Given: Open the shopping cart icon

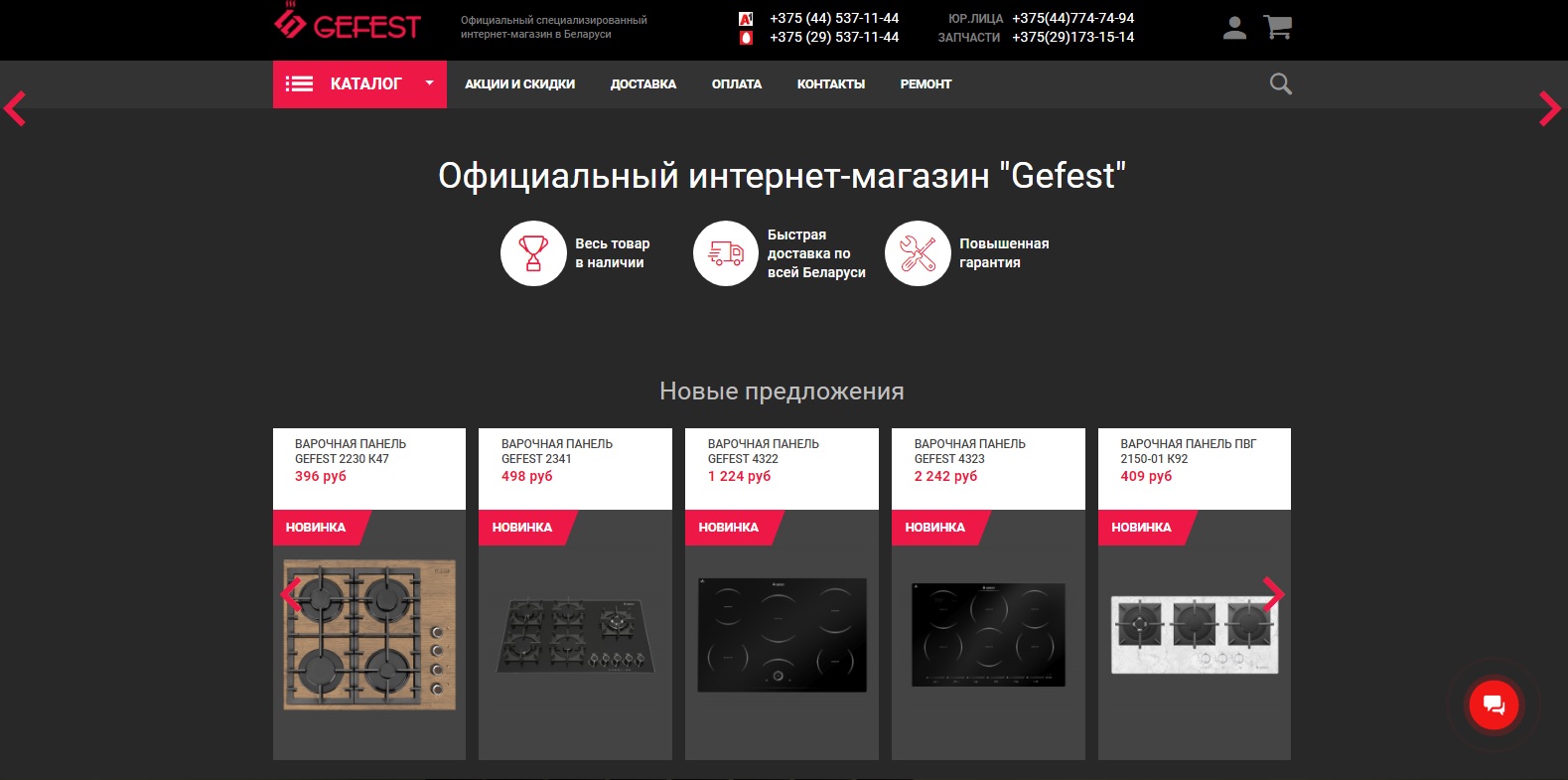Looking at the screenshot, I should [x=1277, y=27].
